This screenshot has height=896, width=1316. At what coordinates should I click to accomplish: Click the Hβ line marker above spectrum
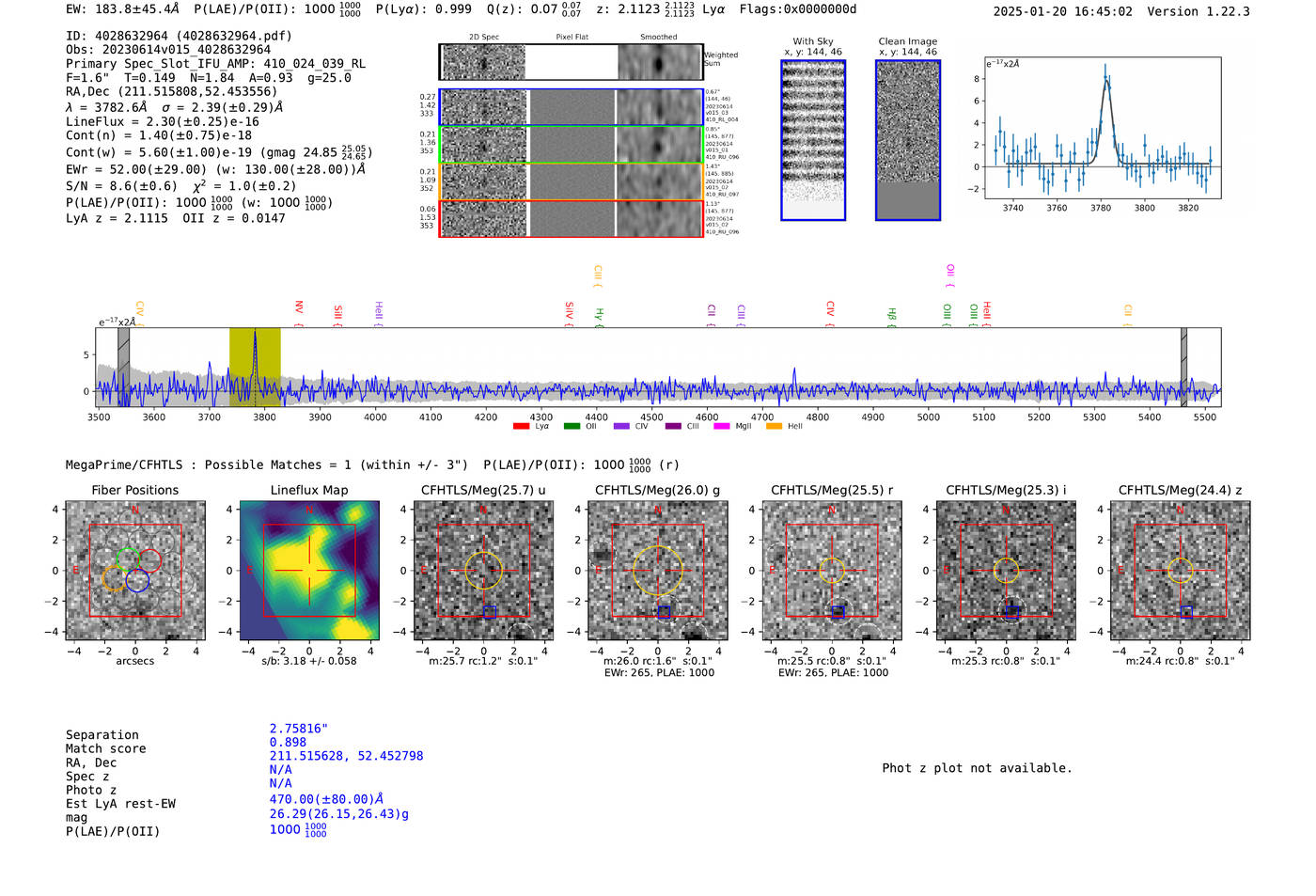point(892,318)
